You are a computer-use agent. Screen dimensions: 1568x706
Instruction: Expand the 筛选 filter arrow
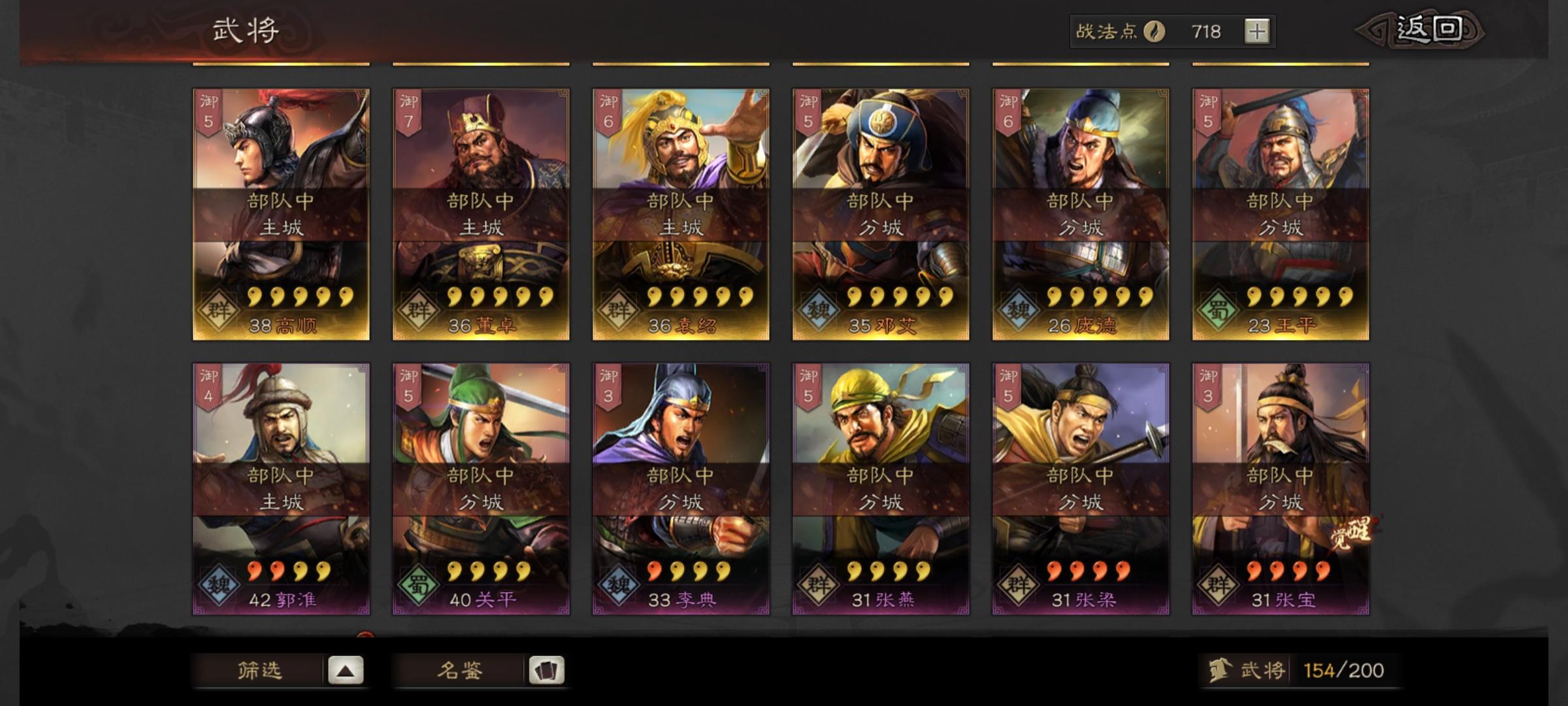(x=346, y=671)
